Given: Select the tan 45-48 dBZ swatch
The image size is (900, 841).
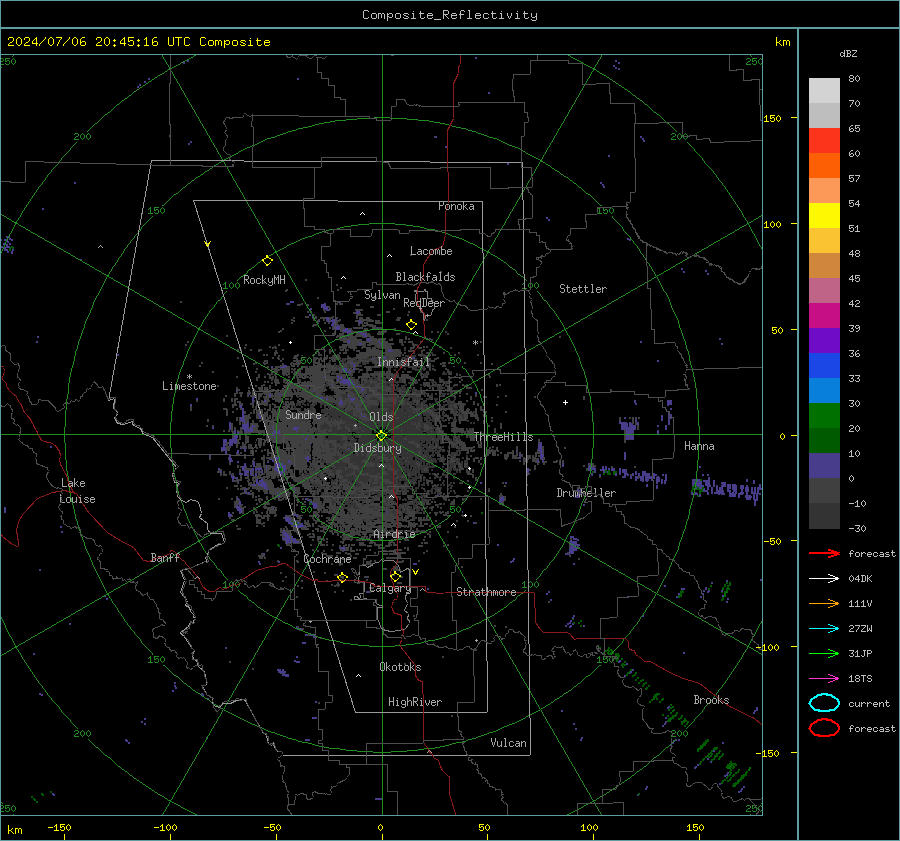Looking at the screenshot, I should (x=824, y=266).
